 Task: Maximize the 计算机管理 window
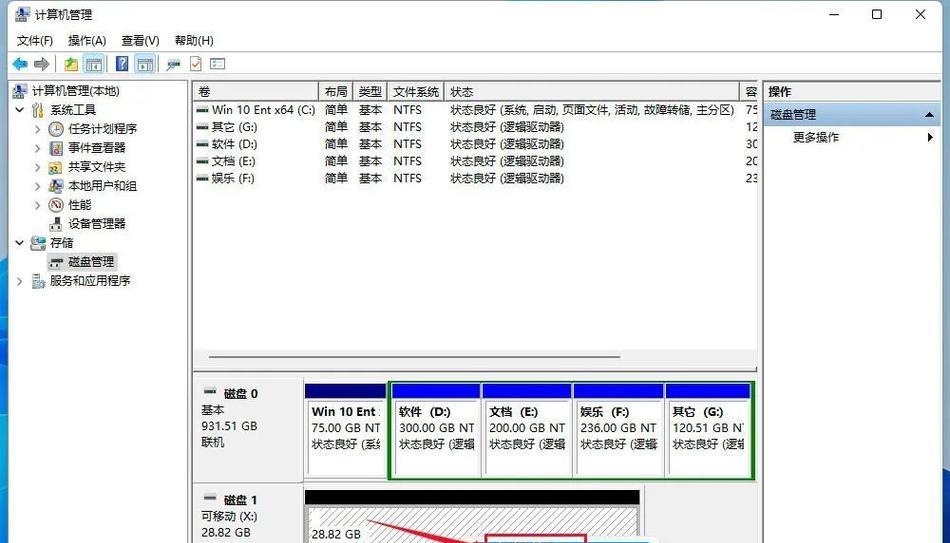coord(877,15)
